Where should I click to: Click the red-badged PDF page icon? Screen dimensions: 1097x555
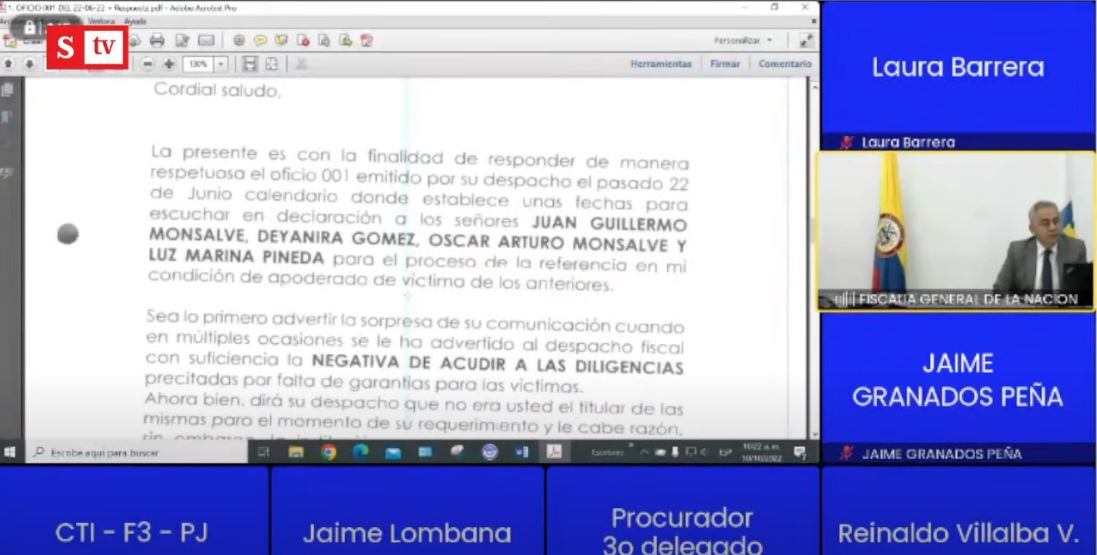pos(303,41)
